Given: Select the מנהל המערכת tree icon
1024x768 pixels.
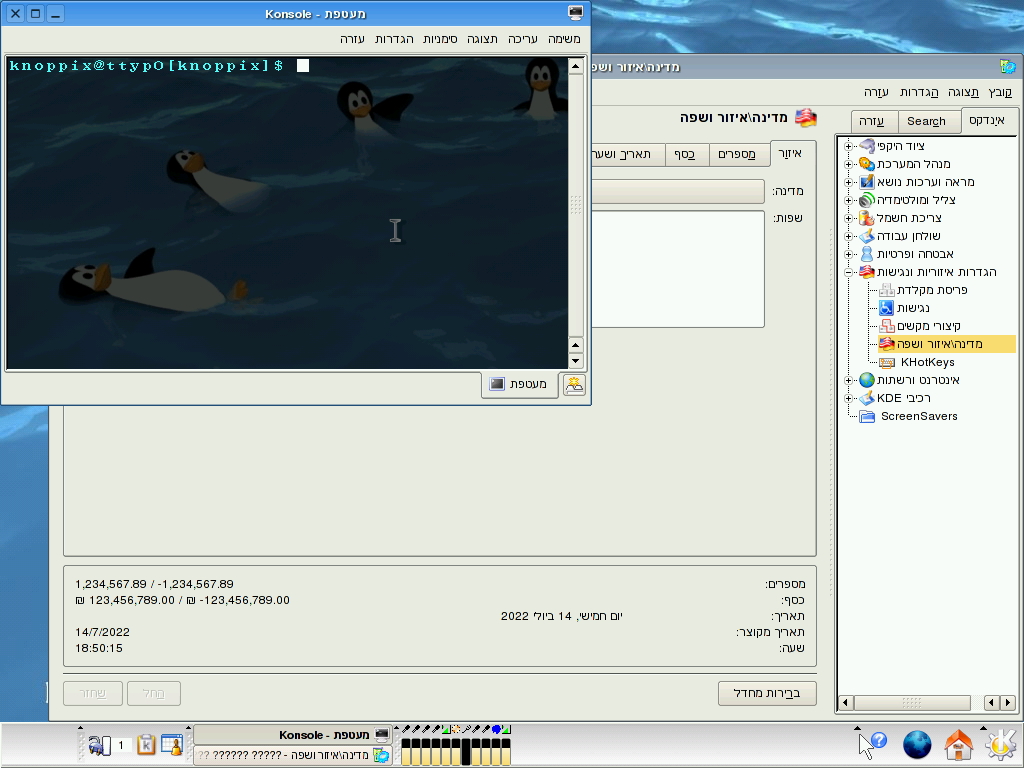Looking at the screenshot, I should point(867,164).
